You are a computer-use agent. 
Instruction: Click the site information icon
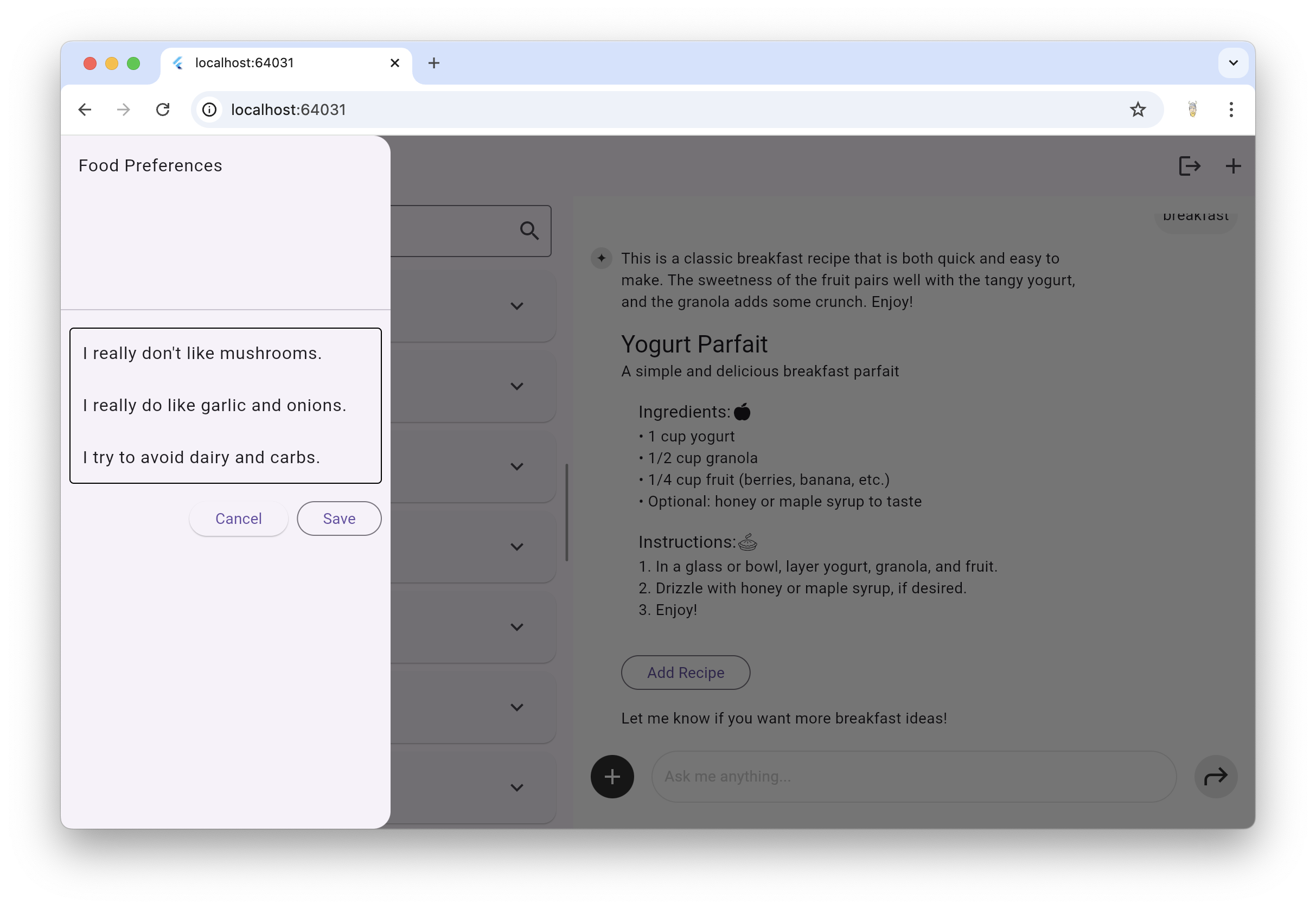click(x=209, y=110)
